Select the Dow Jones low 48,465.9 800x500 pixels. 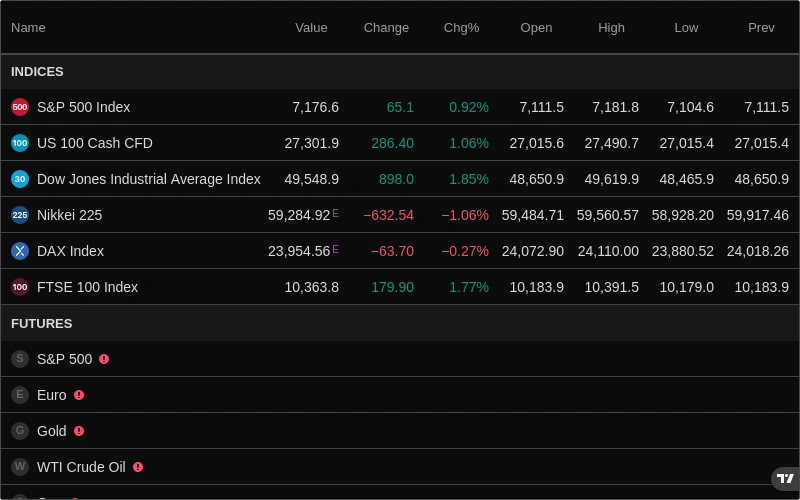[687, 179]
